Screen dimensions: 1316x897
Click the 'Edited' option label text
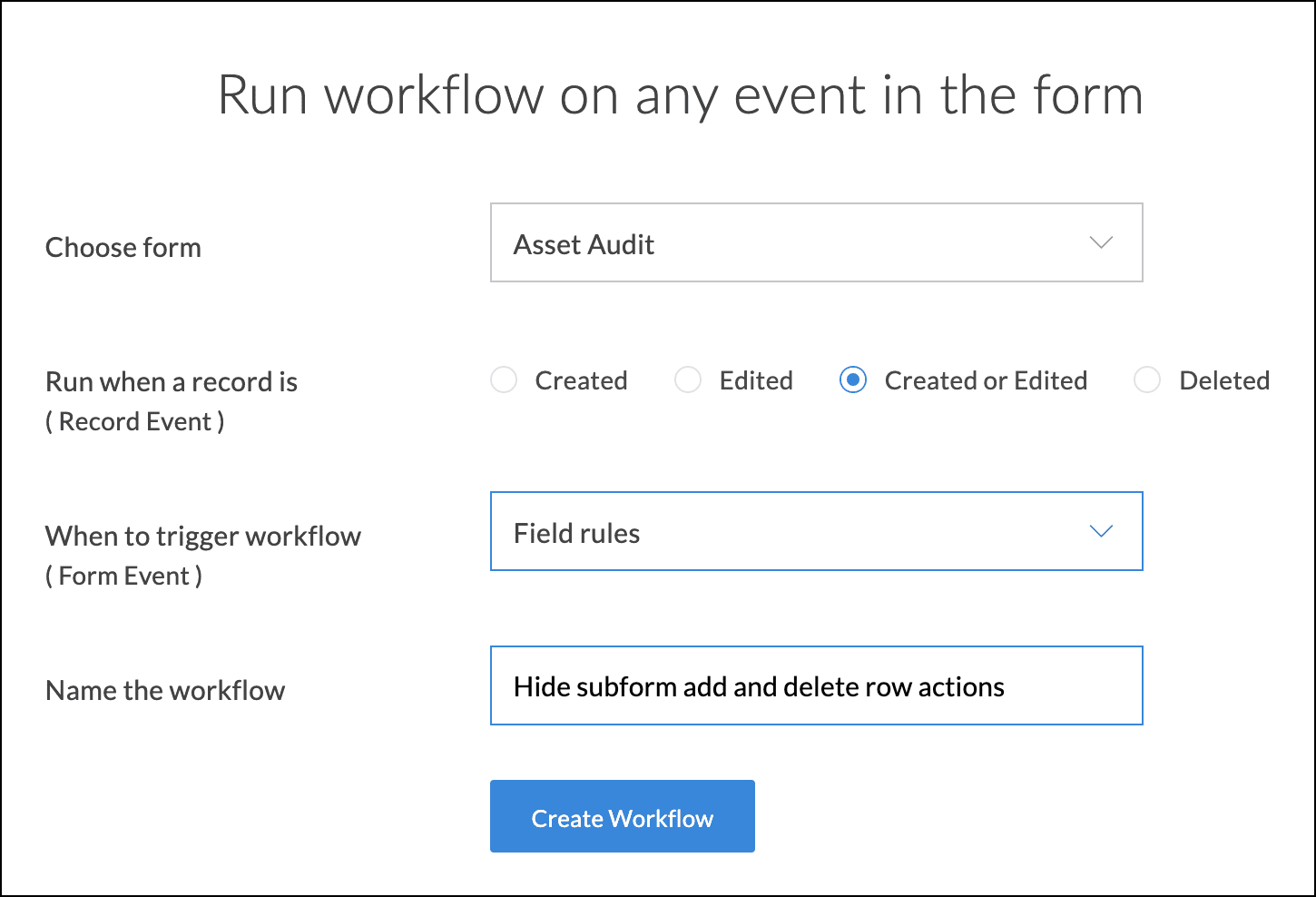tap(756, 380)
